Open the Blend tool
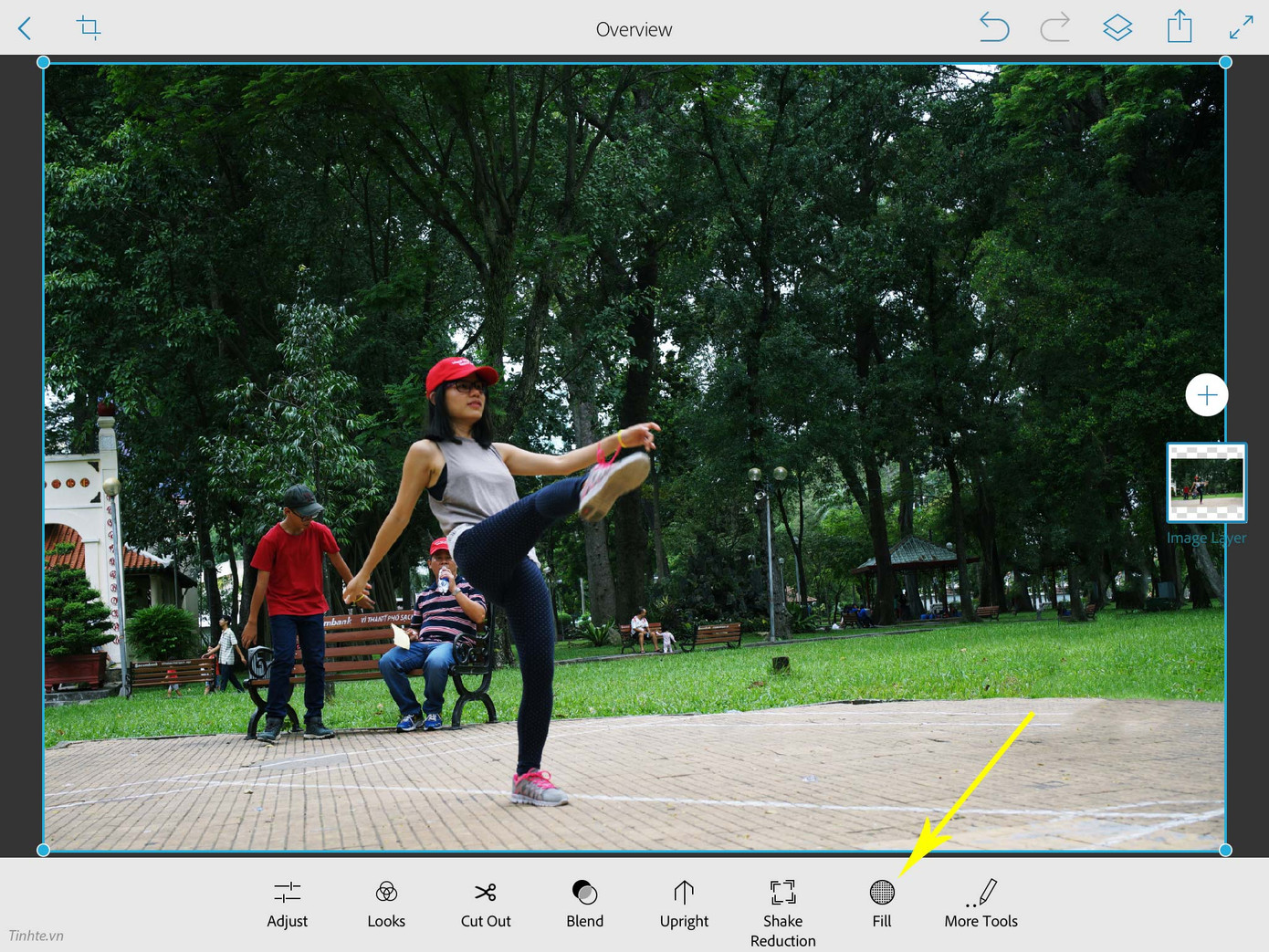This screenshot has height=952, width=1269. click(584, 904)
